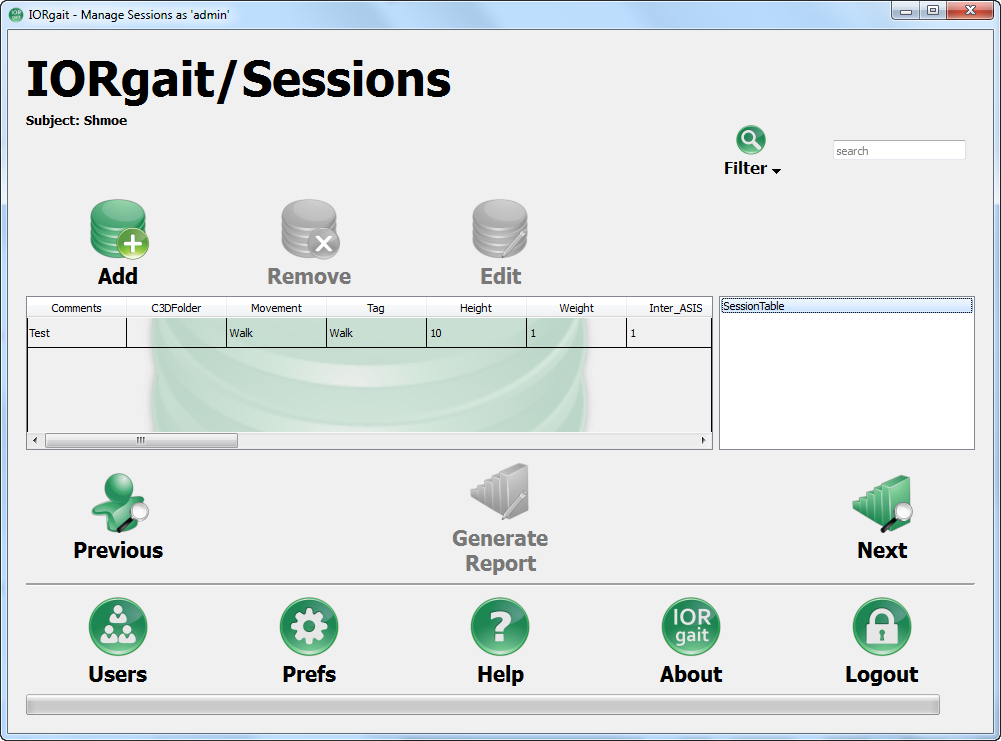This screenshot has height=741, width=1001.
Task: Click the Add session database icon
Action: click(119, 229)
